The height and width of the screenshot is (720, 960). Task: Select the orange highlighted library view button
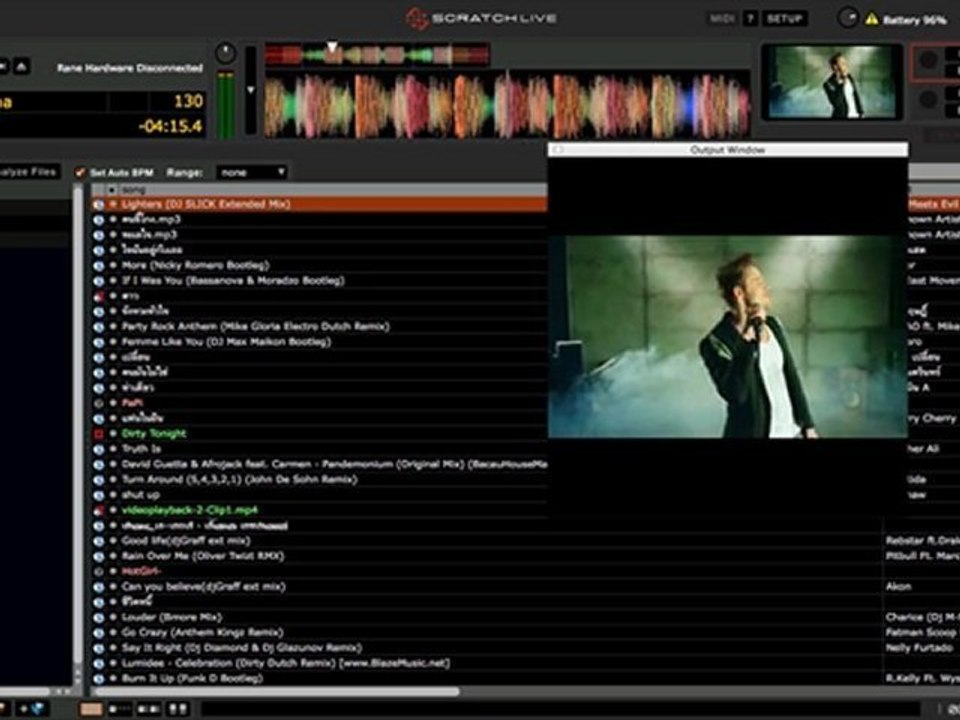pos(92,709)
